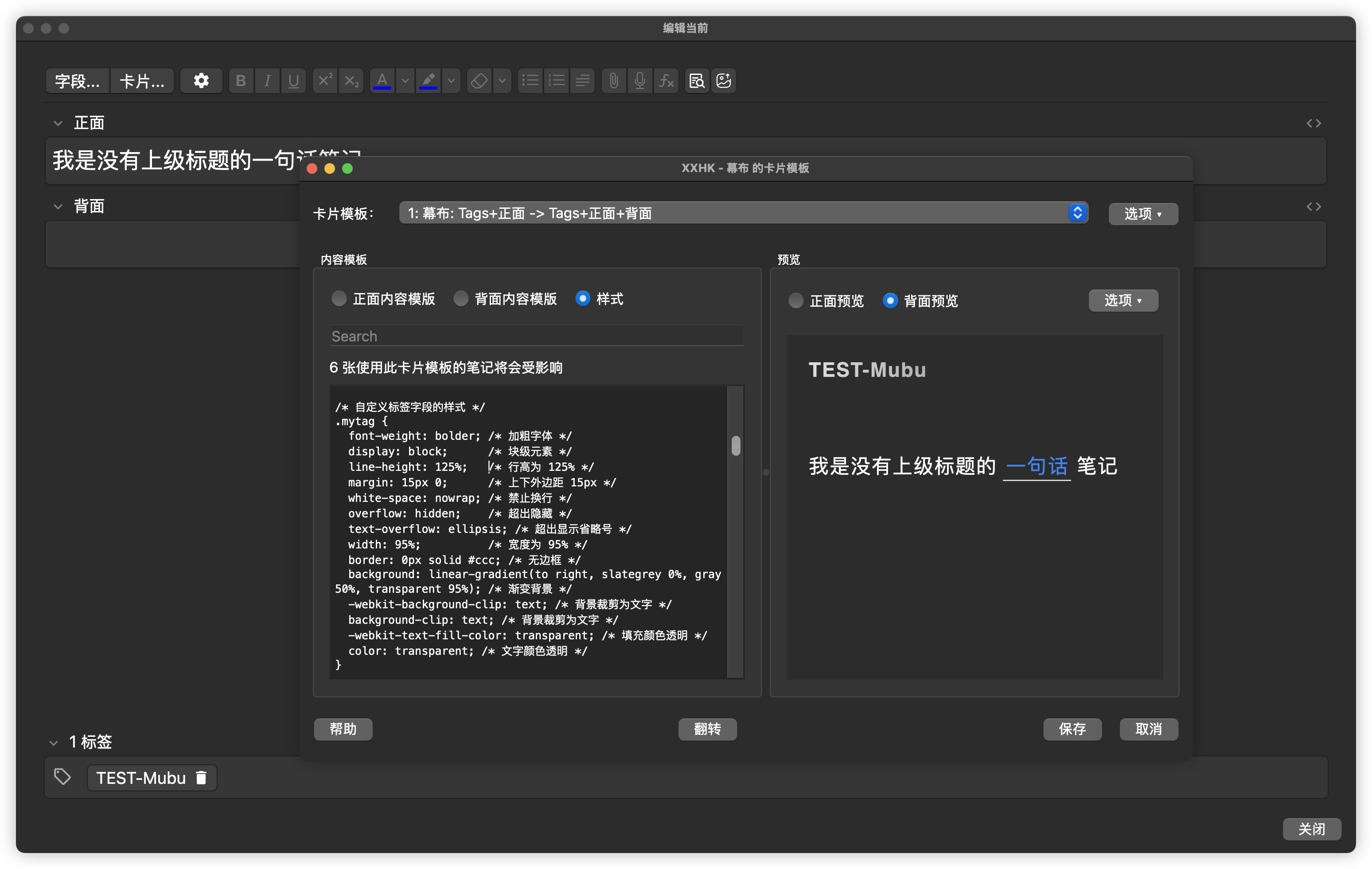This screenshot has height=869, width=1372.
Task: Select 正面内容模版 radio button
Action: (339, 299)
